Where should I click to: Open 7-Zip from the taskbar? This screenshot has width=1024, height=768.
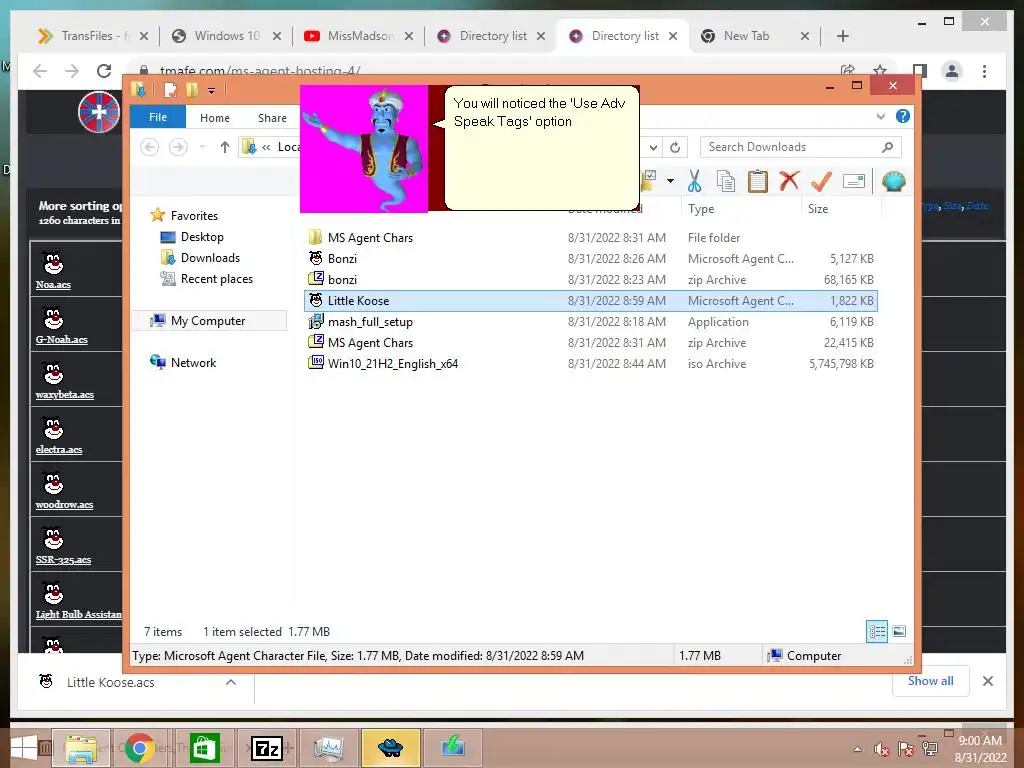click(267, 748)
